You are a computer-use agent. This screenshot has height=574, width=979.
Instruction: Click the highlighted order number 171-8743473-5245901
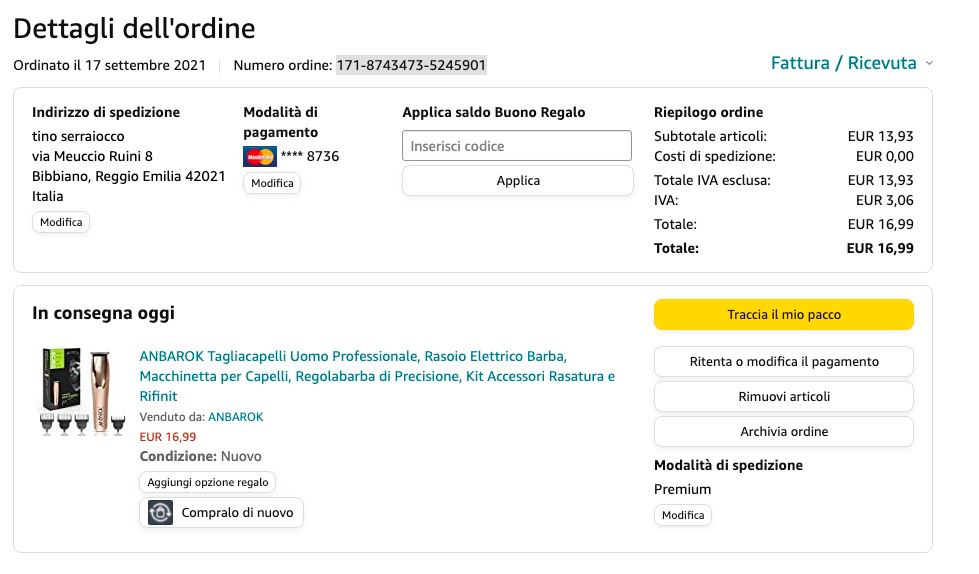(411, 66)
